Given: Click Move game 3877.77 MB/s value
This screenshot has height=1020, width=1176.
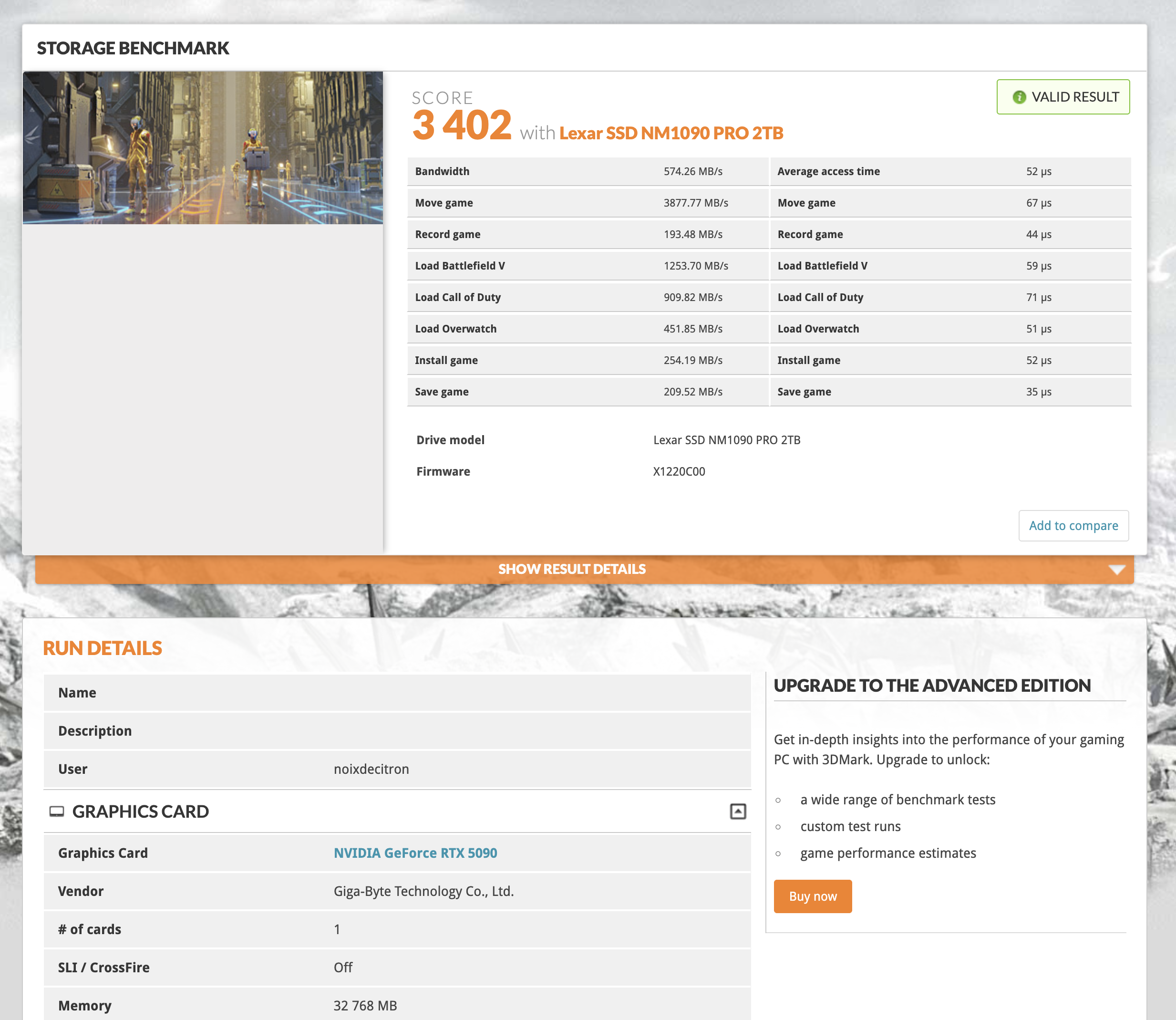Looking at the screenshot, I should pyautogui.click(x=695, y=203).
